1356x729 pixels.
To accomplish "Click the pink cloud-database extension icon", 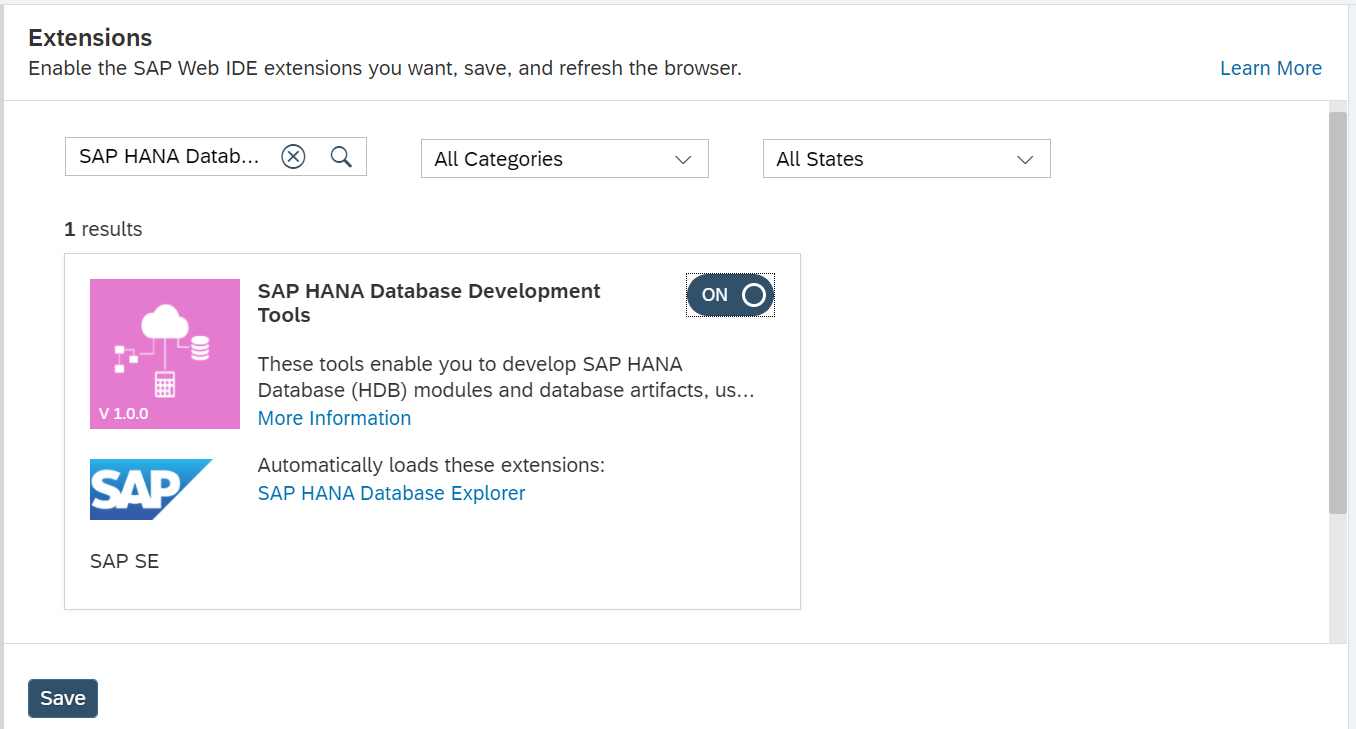I will (x=164, y=354).
